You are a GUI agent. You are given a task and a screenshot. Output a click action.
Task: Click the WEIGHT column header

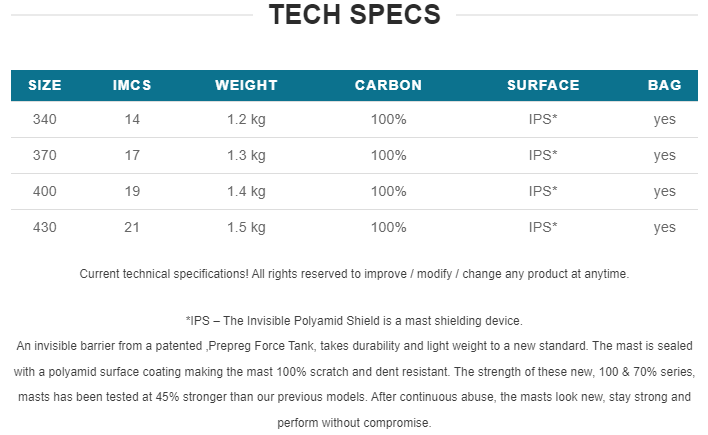coord(246,85)
